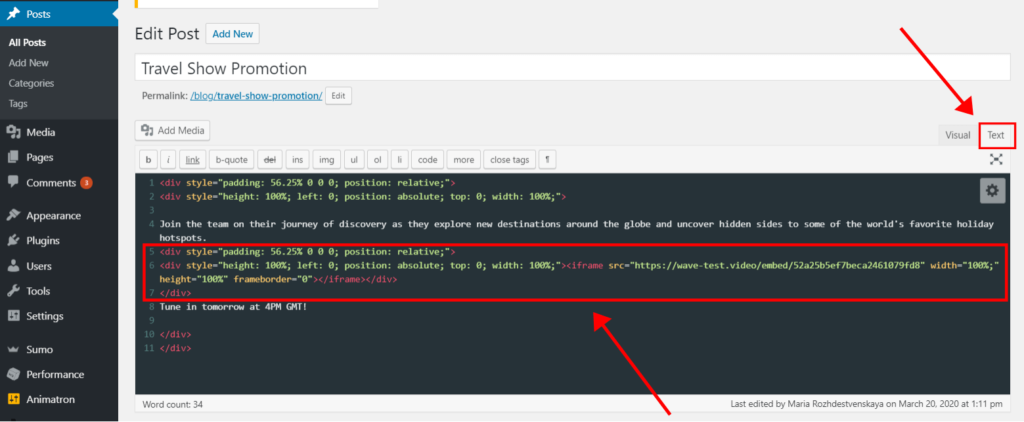The width and height of the screenshot is (1024, 422).
Task: Switch to the Text editor tab
Action: (x=996, y=135)
